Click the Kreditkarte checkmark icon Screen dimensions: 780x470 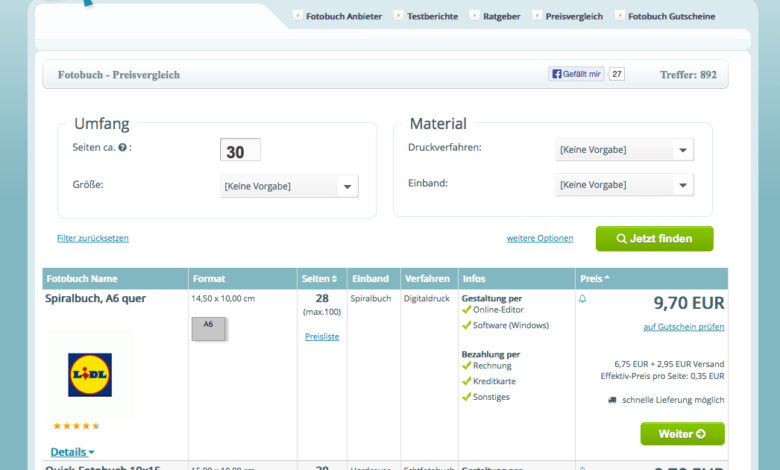point(466,381)
